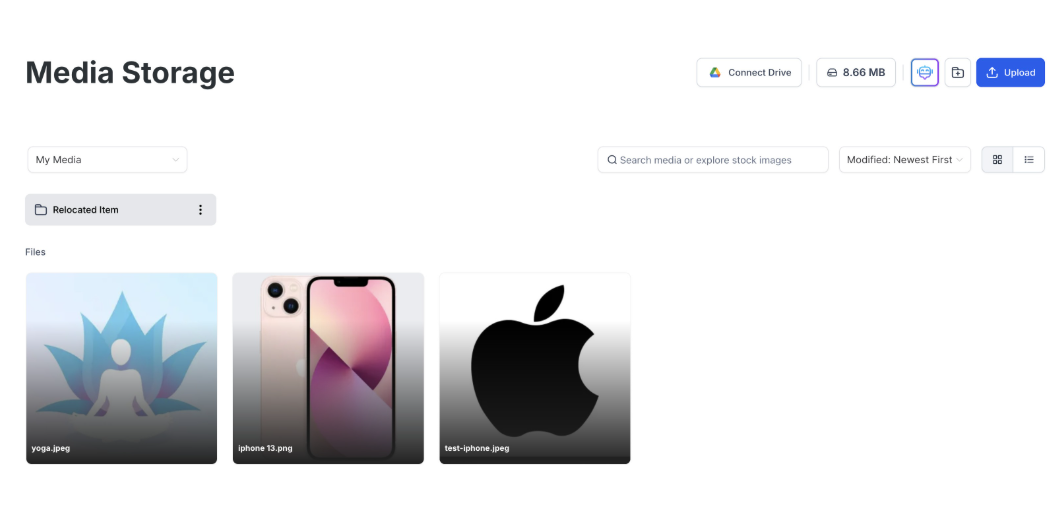Select the iphone 13.png thumbnail
Image resolution: width=1064 pixels, height=505 pixels.
click(x=328, y=369)
